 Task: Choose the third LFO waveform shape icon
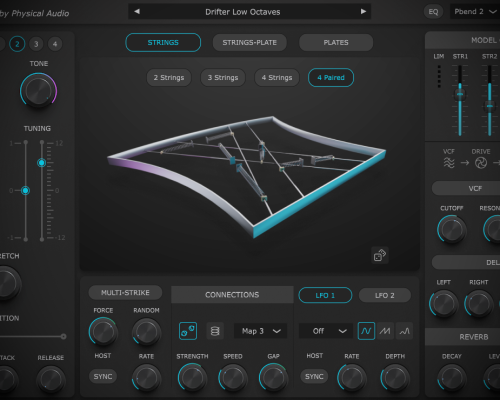click(x=404, y=331)
